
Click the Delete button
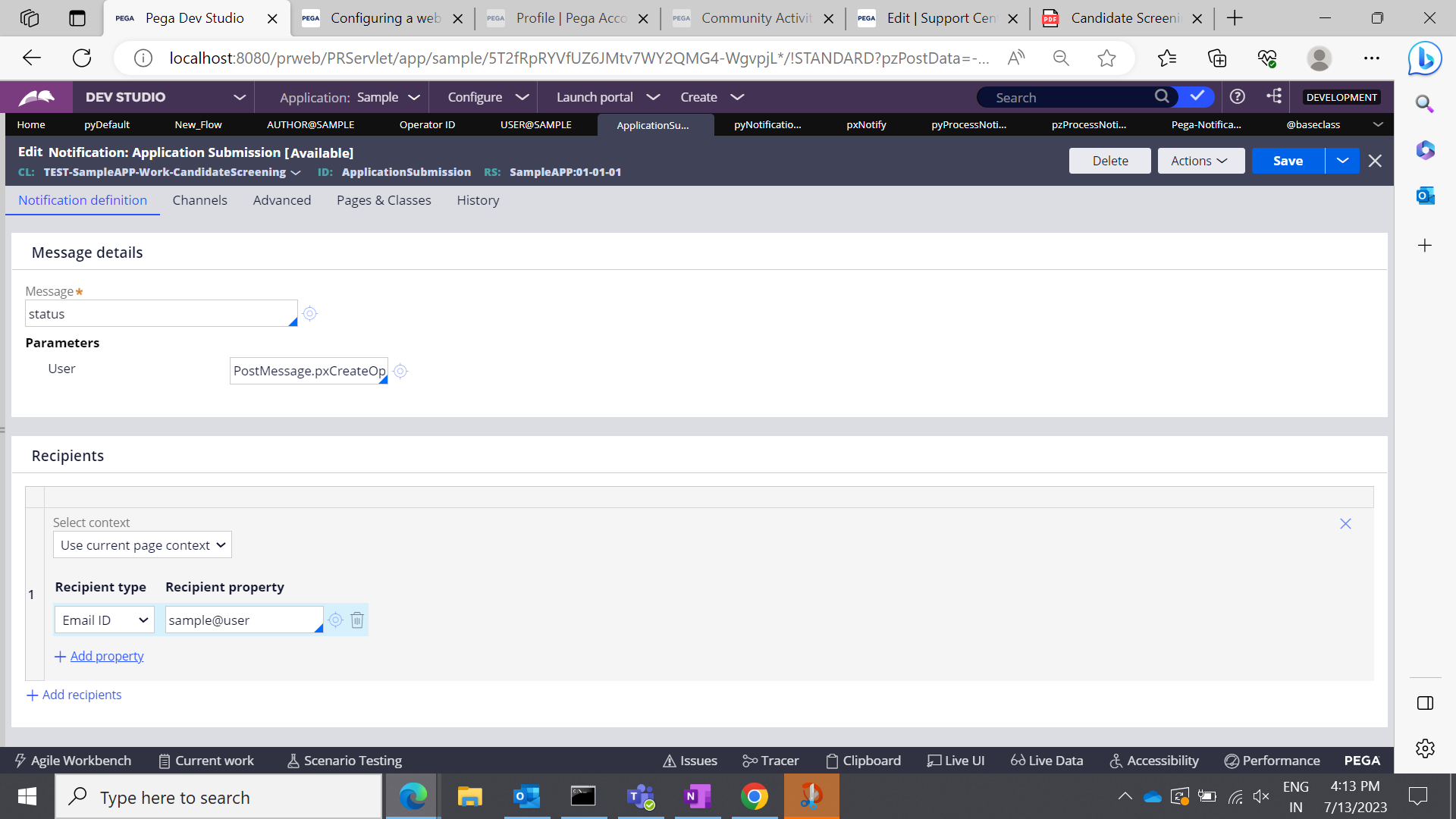1109,161
